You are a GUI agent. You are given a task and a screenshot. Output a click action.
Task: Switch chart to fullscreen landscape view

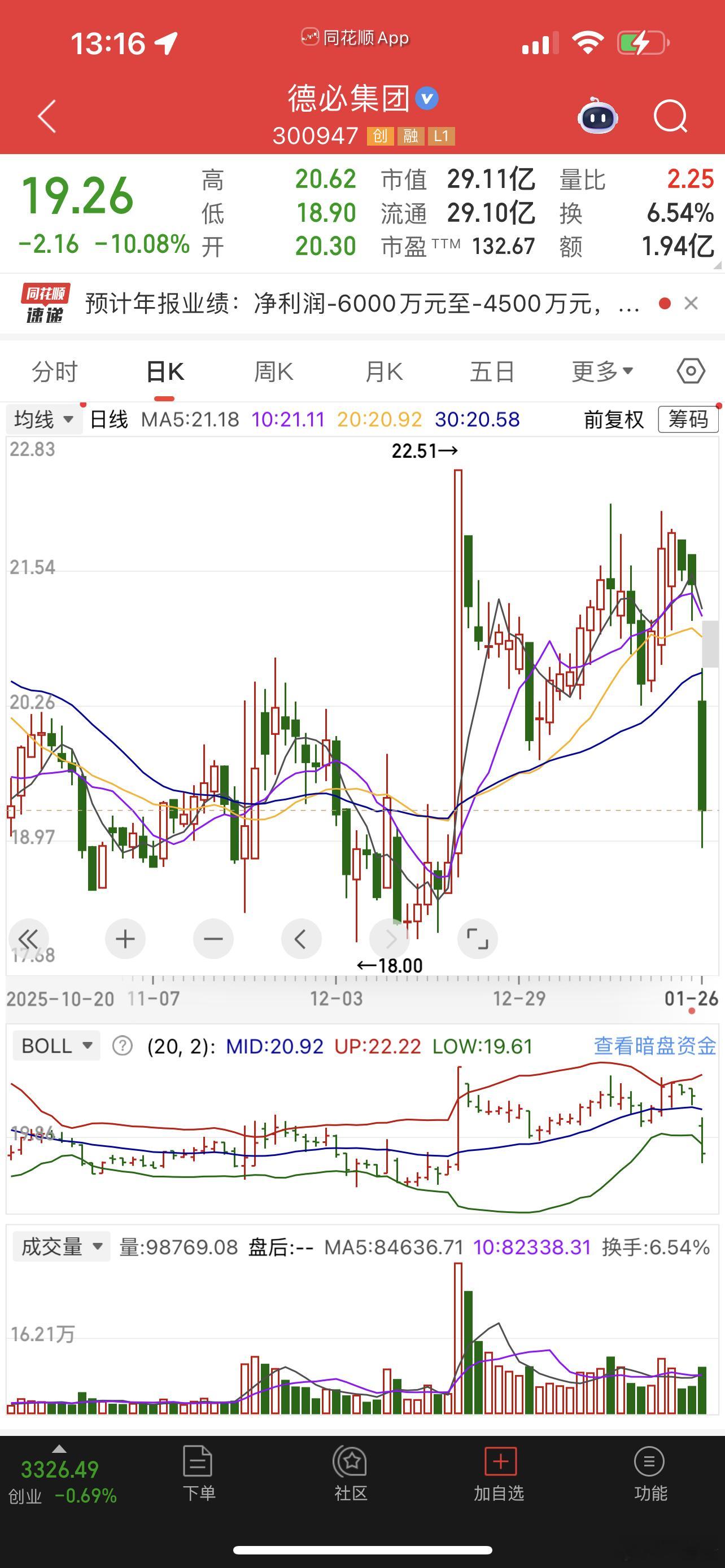[x=477, y=939]
